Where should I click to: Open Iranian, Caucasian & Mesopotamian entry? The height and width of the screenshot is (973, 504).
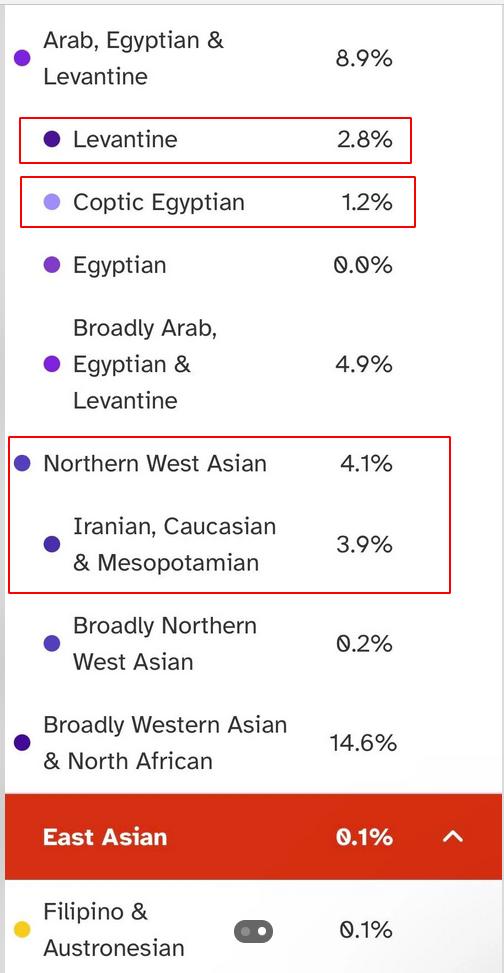click(217, 544)
